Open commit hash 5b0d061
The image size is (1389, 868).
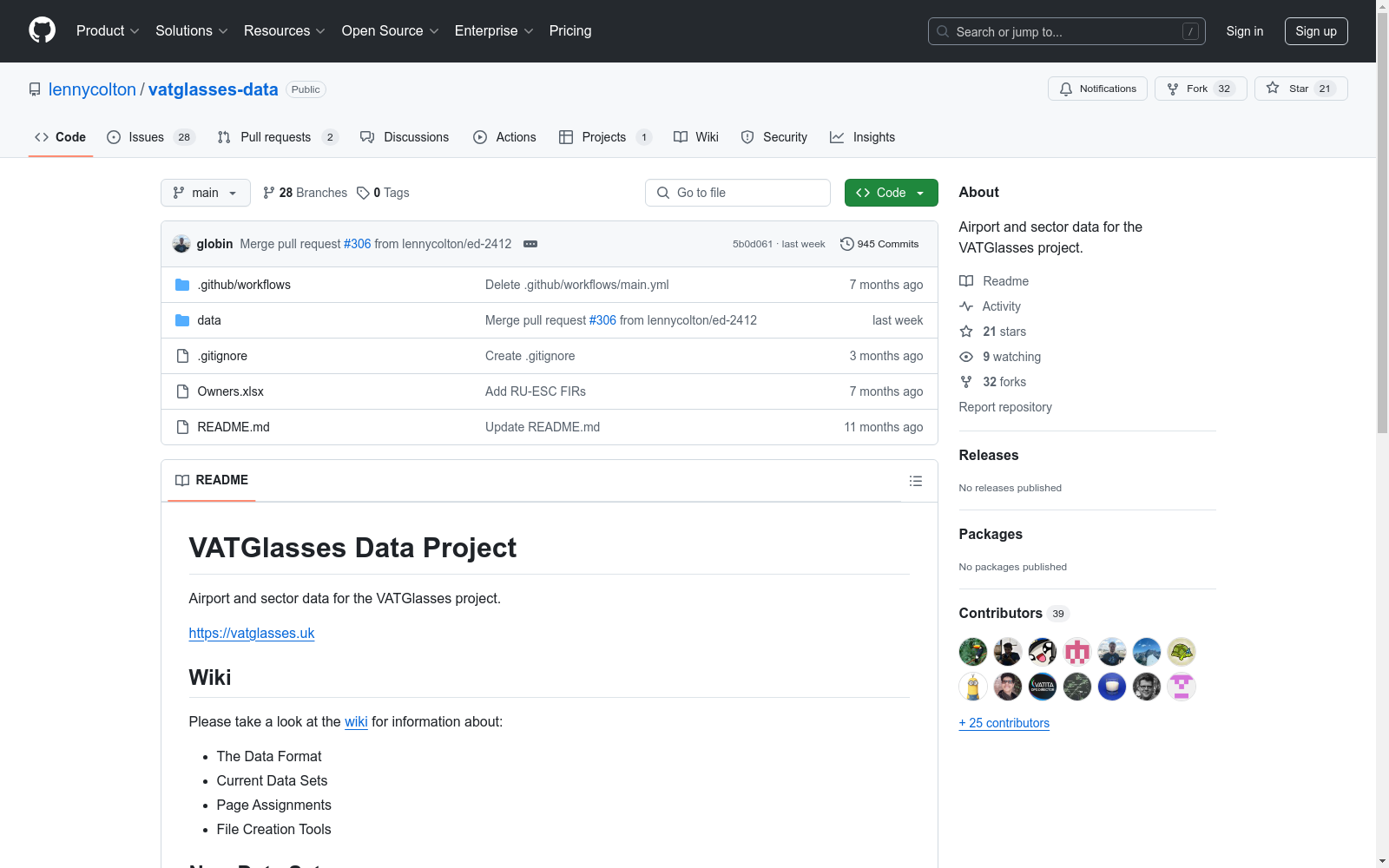(752, 244)
